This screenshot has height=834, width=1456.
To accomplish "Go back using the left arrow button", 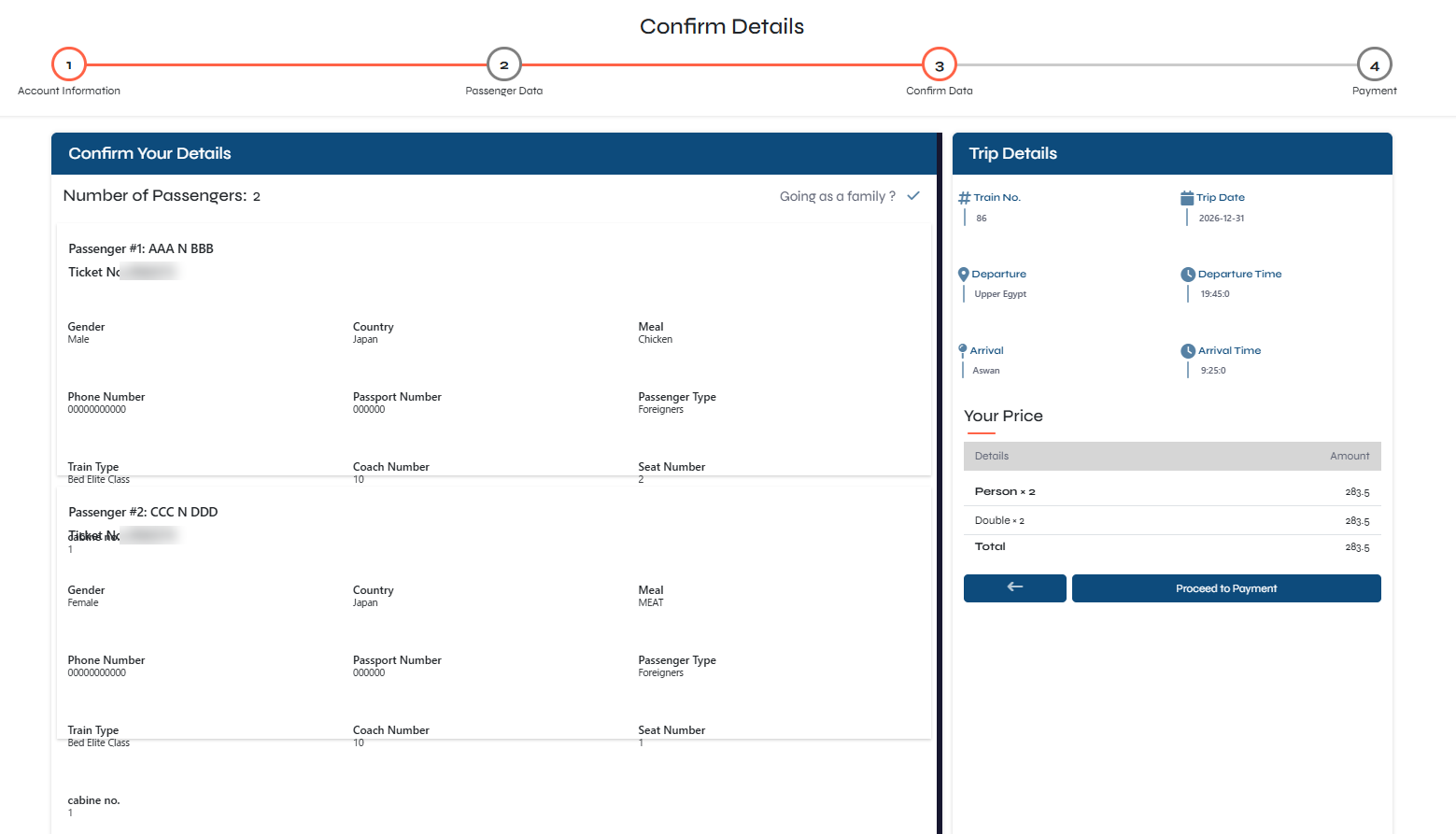I will click(1015, 588).
